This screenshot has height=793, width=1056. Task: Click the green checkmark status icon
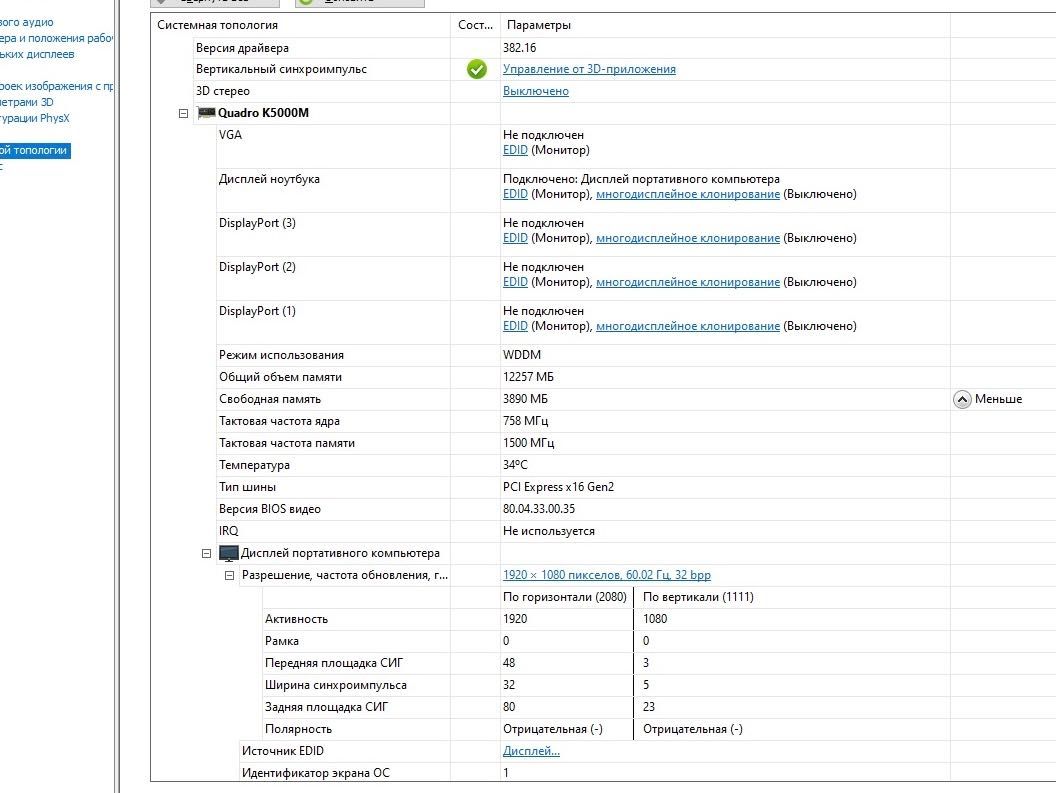[477, 69]
